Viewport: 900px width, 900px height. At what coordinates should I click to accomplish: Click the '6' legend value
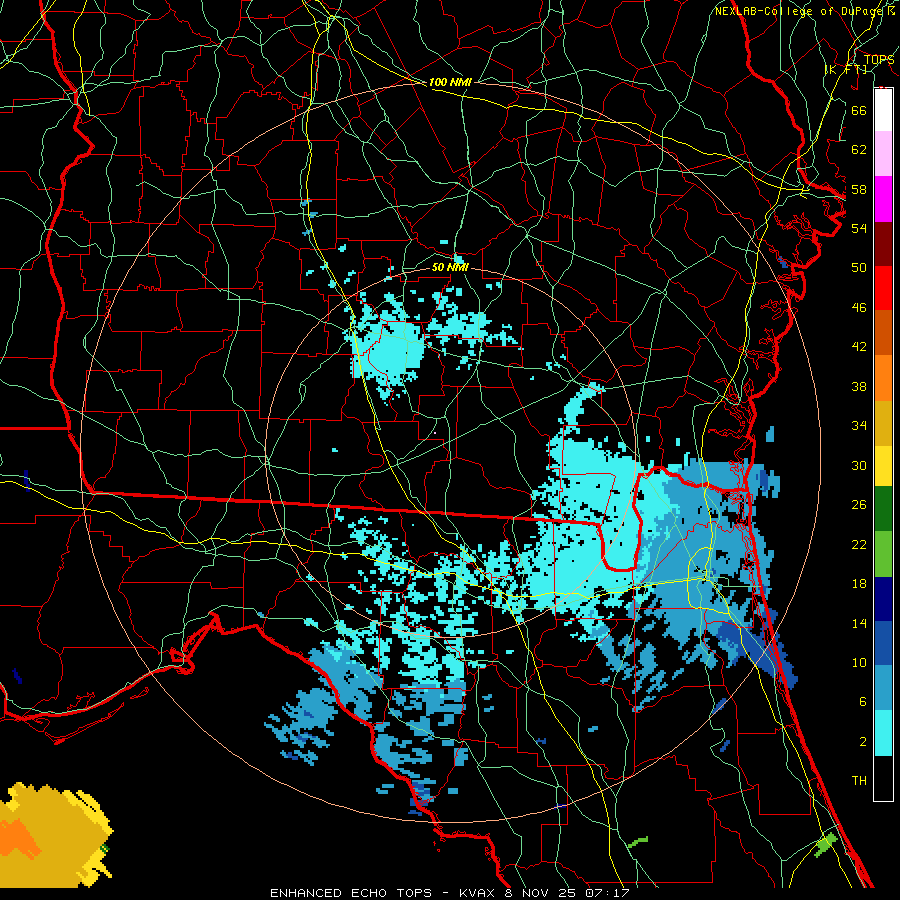tap(862, 702)
